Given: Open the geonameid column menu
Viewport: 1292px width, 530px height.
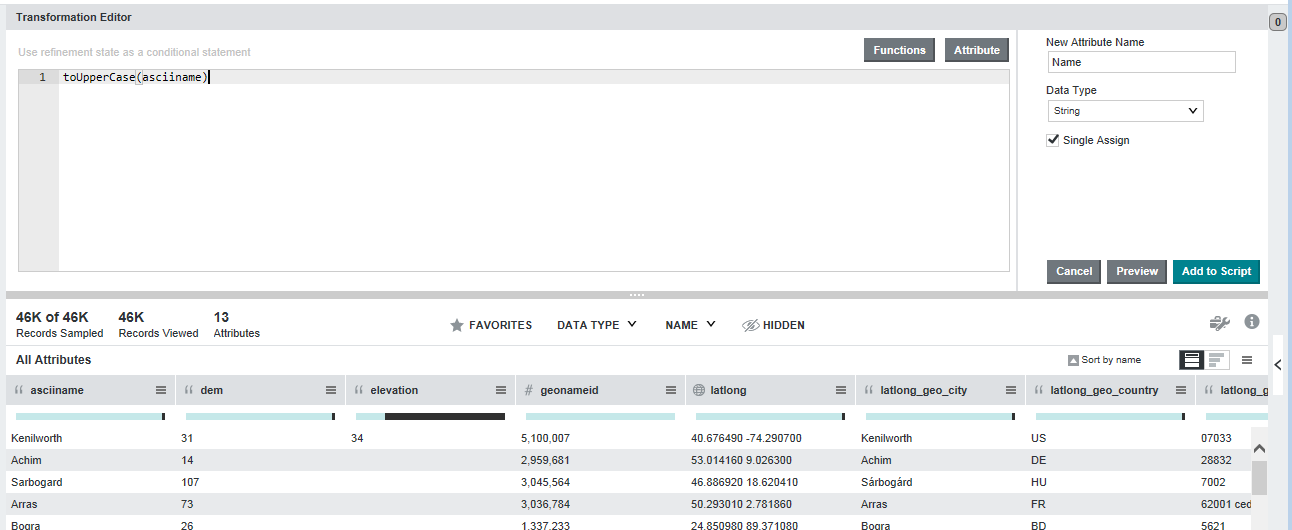Looking at the screenshot, I should [x=671, y=390].
